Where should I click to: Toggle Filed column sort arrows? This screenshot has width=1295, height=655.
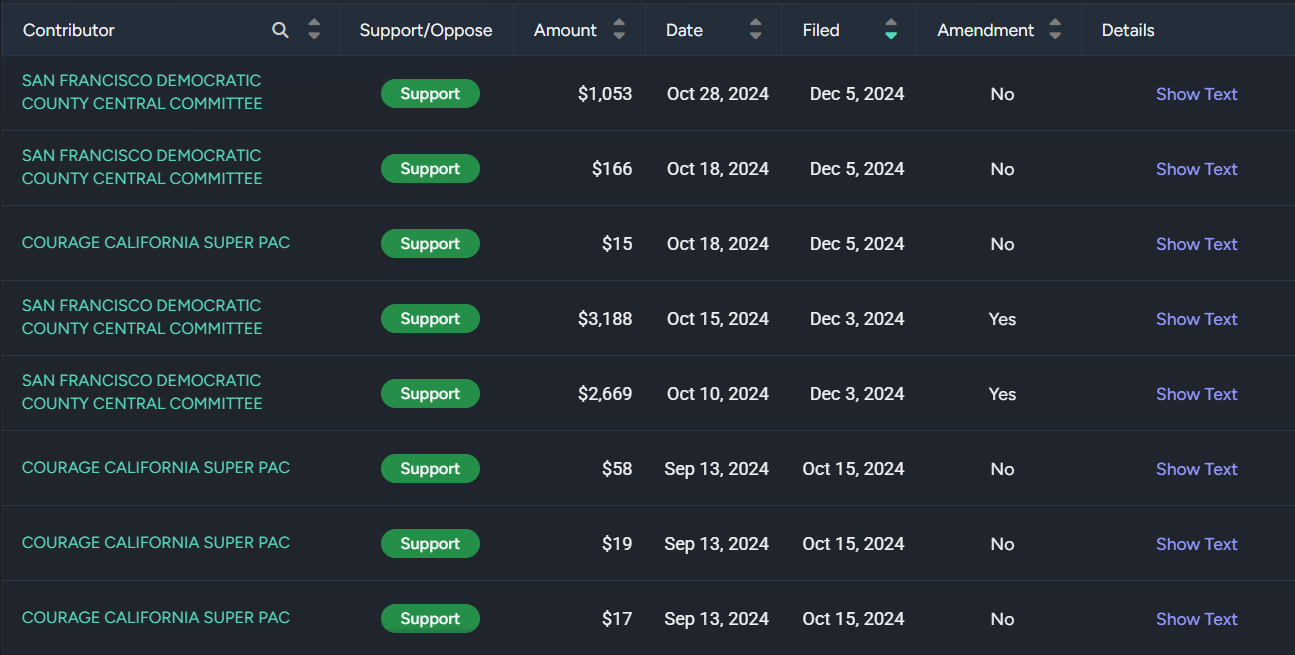[891, 30]
